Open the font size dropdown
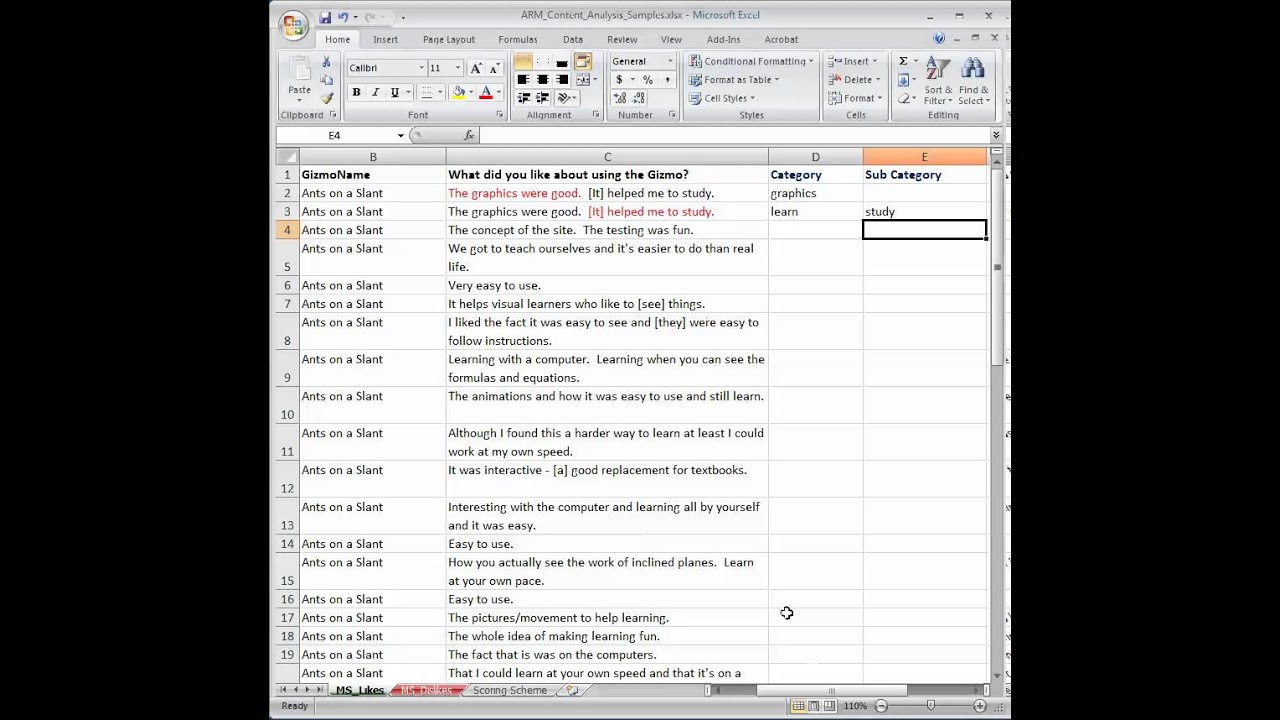Screen dimensions: 1280x720 click(458, 68)
